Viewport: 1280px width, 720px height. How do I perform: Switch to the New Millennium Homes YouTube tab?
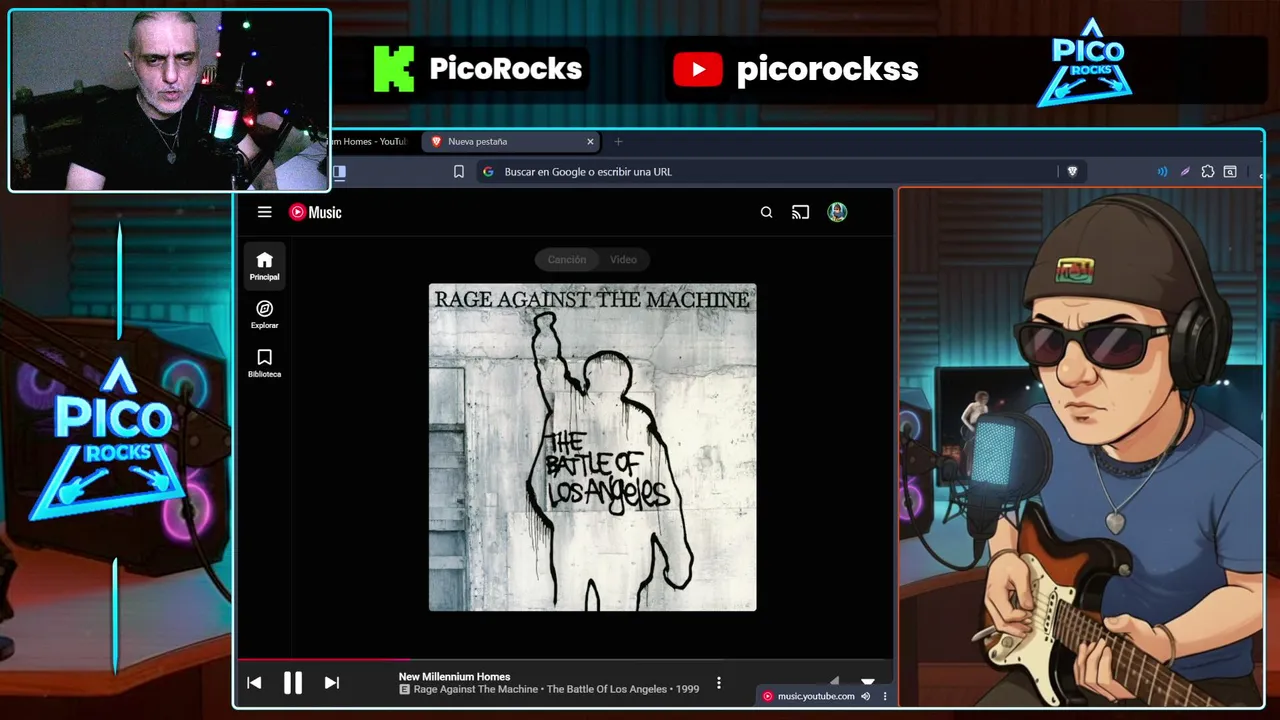point(370,142)
